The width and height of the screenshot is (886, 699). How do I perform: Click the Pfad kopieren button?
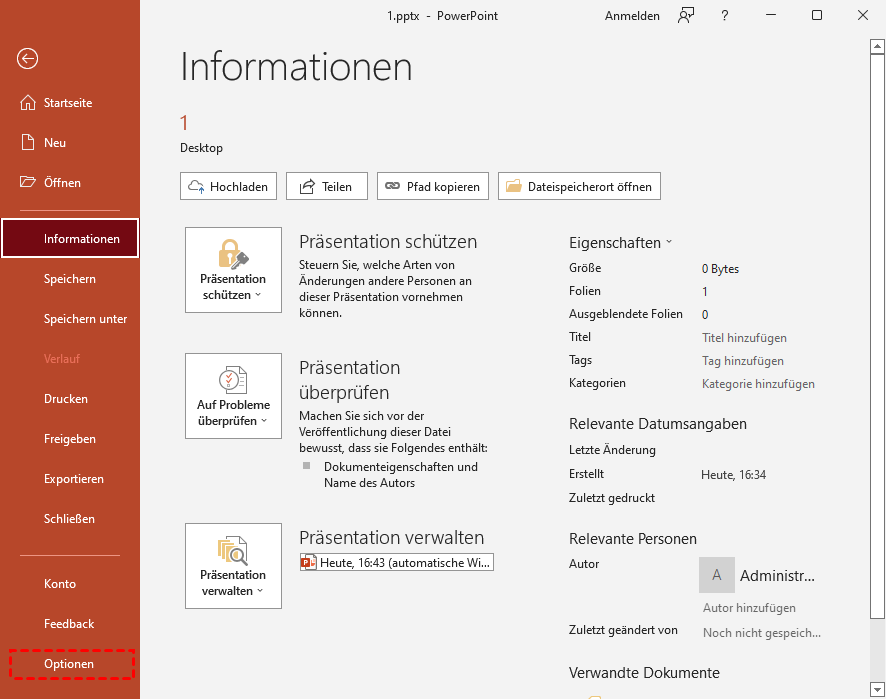tap(433, 186)
